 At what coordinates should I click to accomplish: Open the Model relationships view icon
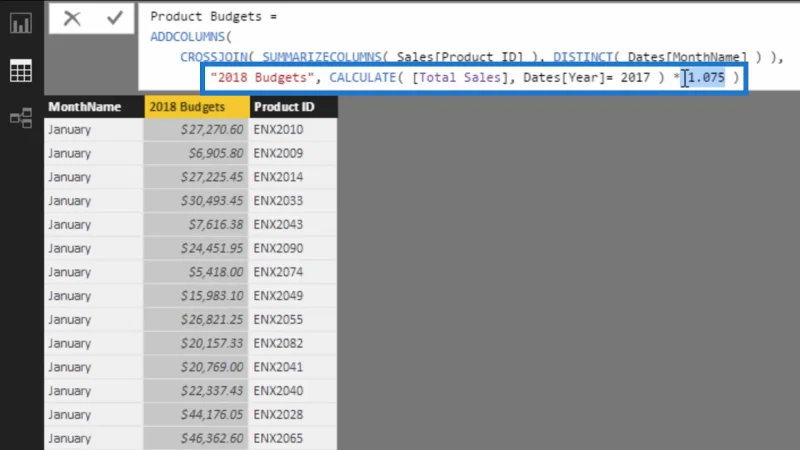tap(21, 118)
